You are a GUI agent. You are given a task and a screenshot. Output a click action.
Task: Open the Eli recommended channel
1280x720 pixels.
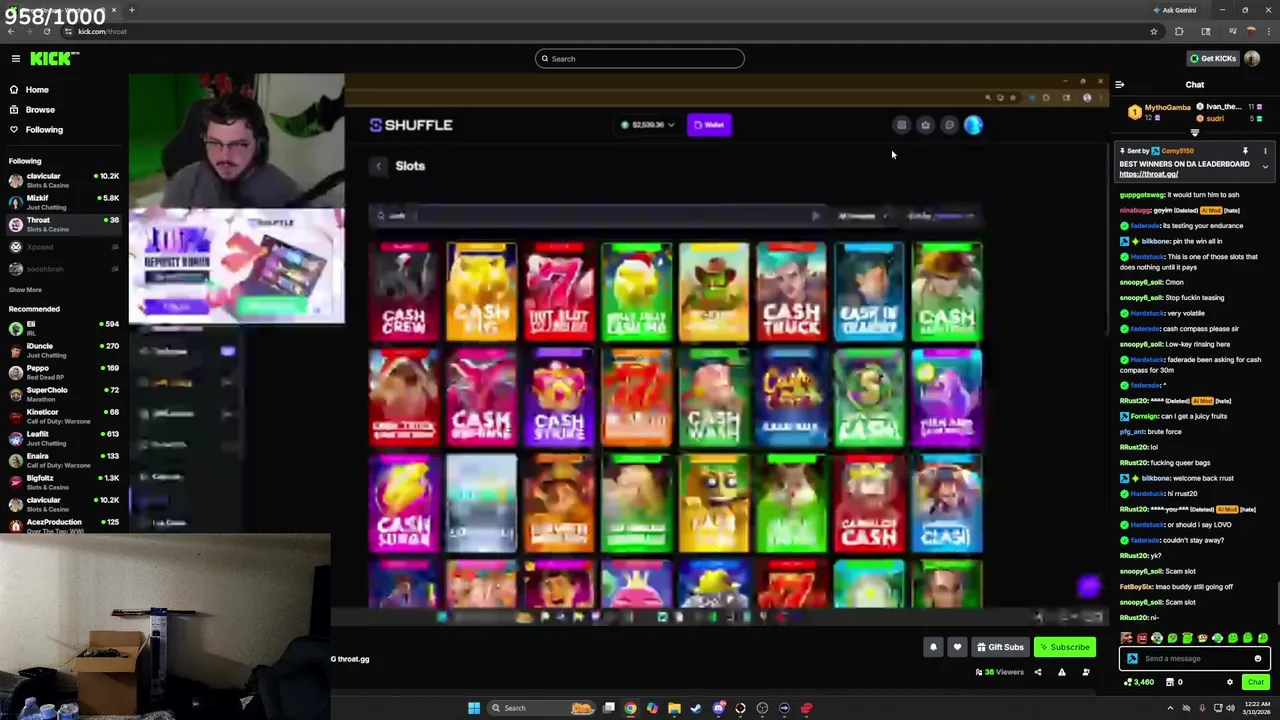tap(64, 328)
